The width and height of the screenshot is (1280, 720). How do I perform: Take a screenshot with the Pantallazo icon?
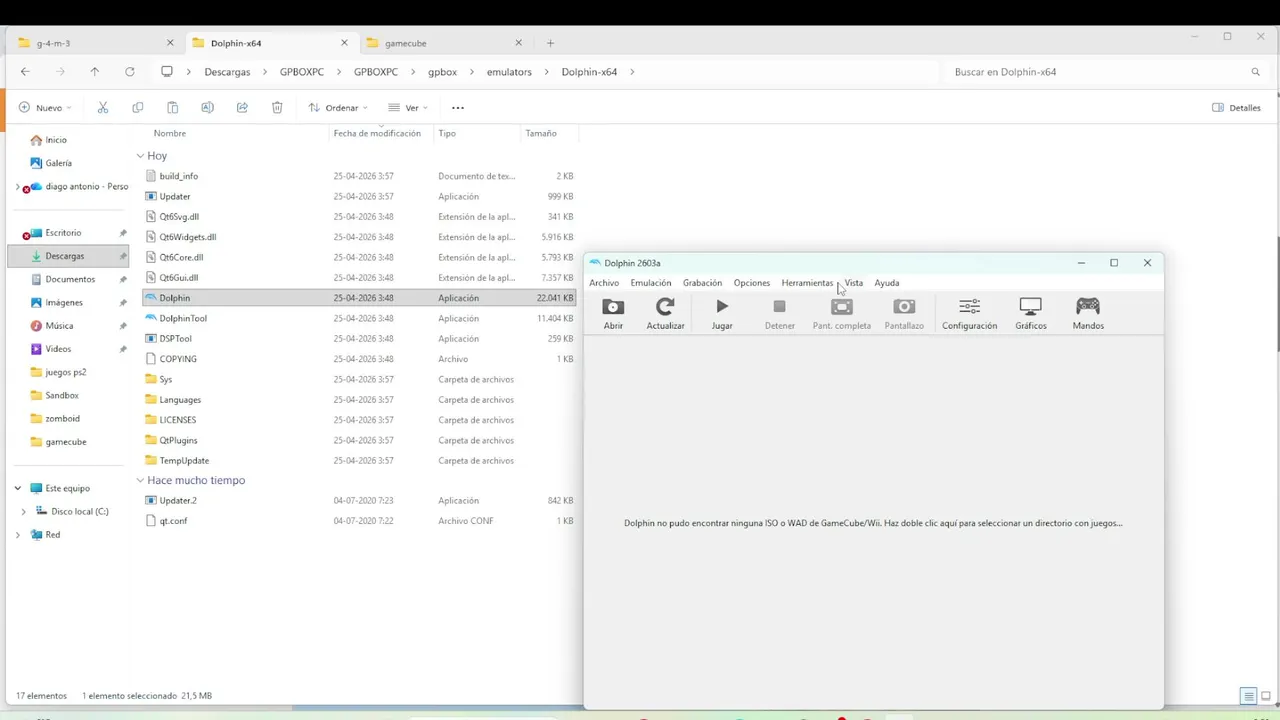point(904,307)
